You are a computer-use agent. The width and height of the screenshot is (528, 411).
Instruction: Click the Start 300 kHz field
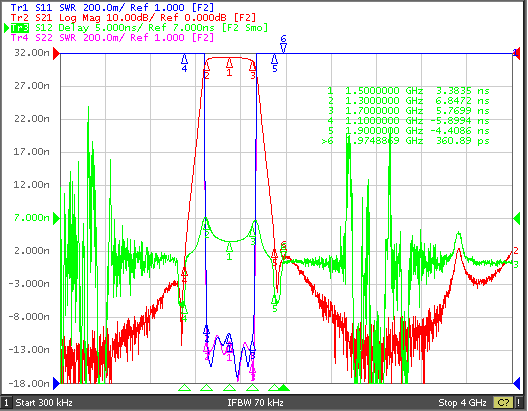[x=44, y=403]
